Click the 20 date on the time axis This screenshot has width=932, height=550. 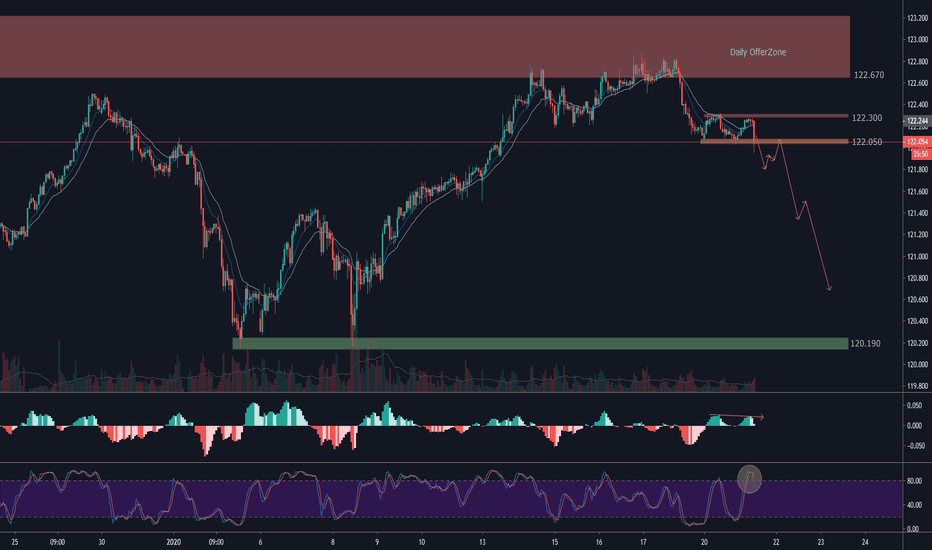704,541
